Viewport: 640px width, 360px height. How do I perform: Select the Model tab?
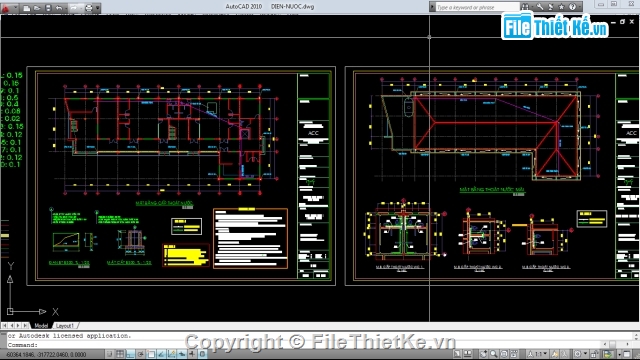pos(41,326)
